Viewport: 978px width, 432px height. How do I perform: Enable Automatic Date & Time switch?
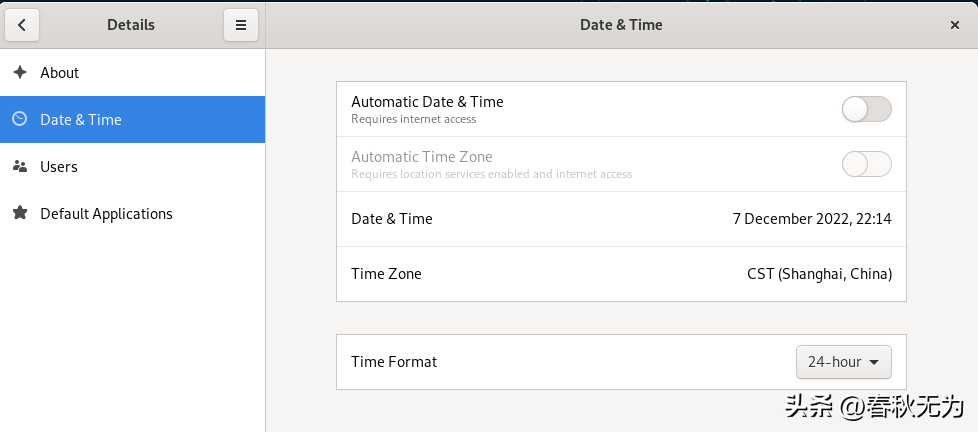[x=866, y=109]
